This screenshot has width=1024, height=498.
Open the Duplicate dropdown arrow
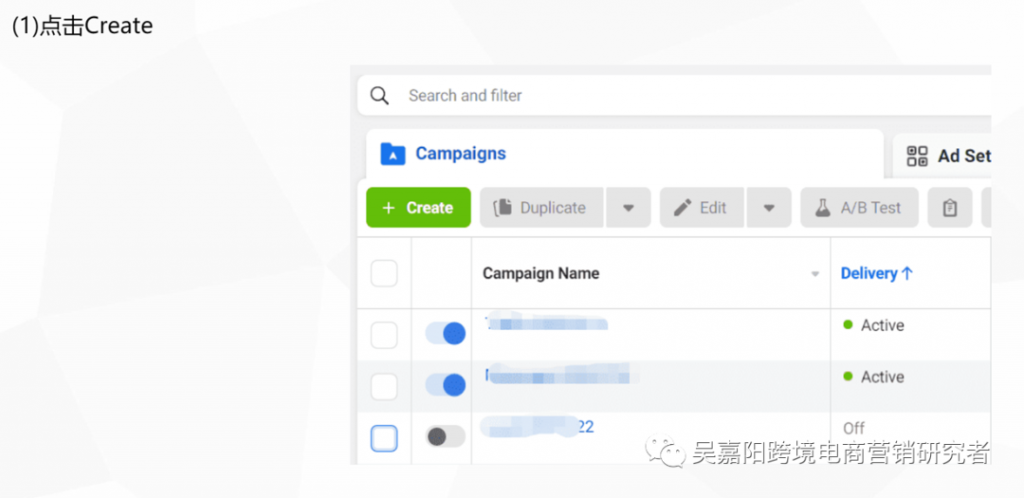tap(628, 208)
